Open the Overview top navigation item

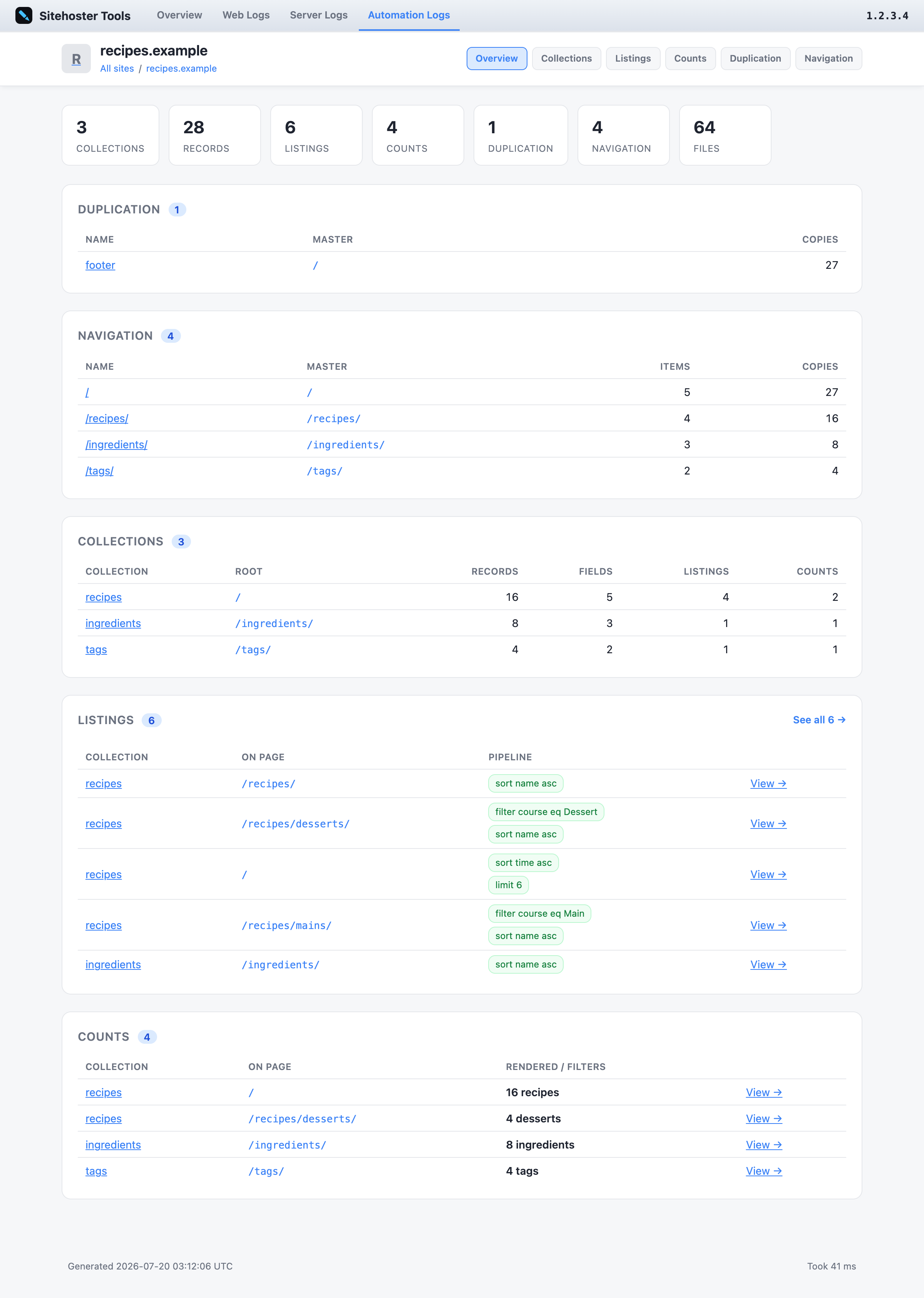tap(179, 15)
